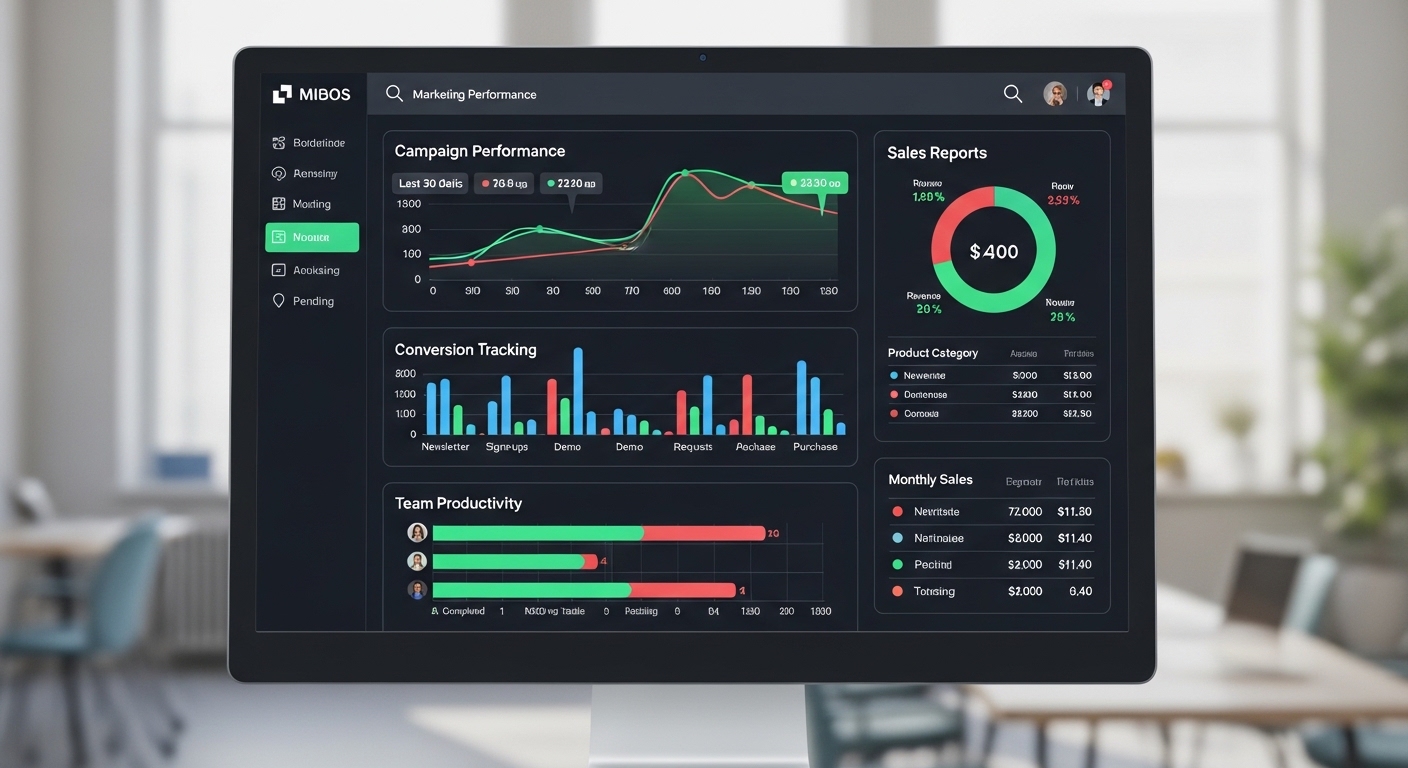This screenshot has height=768, width=1408.
Task: Click the green 2330 chart tooltip label
Action: [x=814, y=183]
